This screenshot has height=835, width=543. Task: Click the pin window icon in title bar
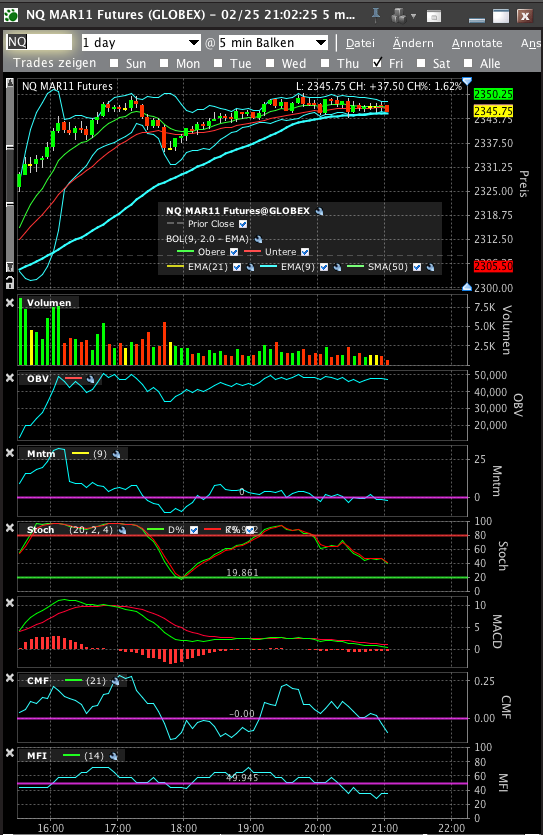(x=376, y=15)
